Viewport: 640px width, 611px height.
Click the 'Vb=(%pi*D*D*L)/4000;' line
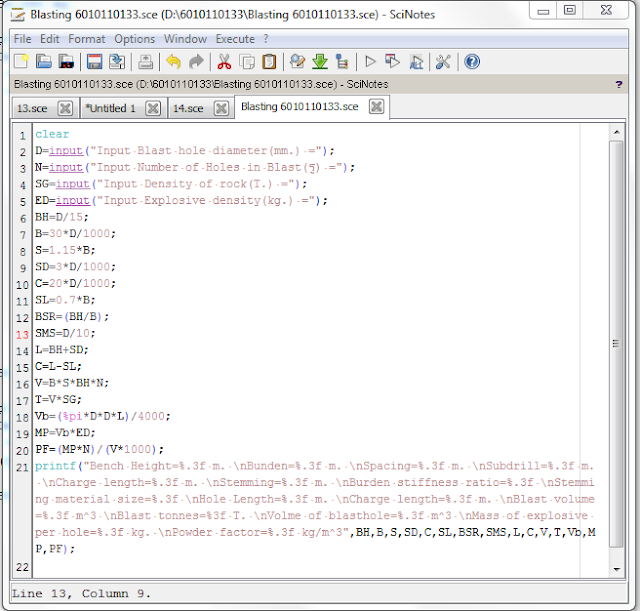click(102, 416)
